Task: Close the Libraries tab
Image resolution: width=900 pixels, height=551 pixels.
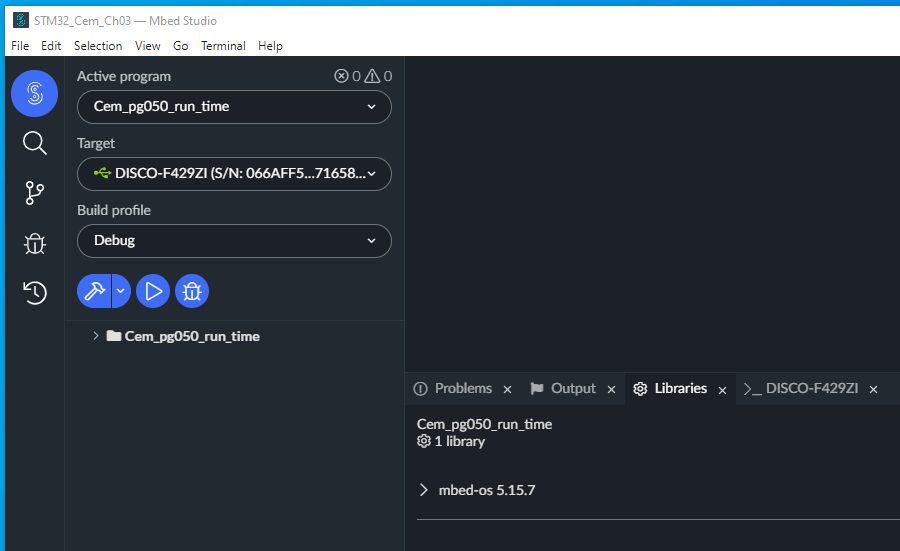Action: (723, 390)
